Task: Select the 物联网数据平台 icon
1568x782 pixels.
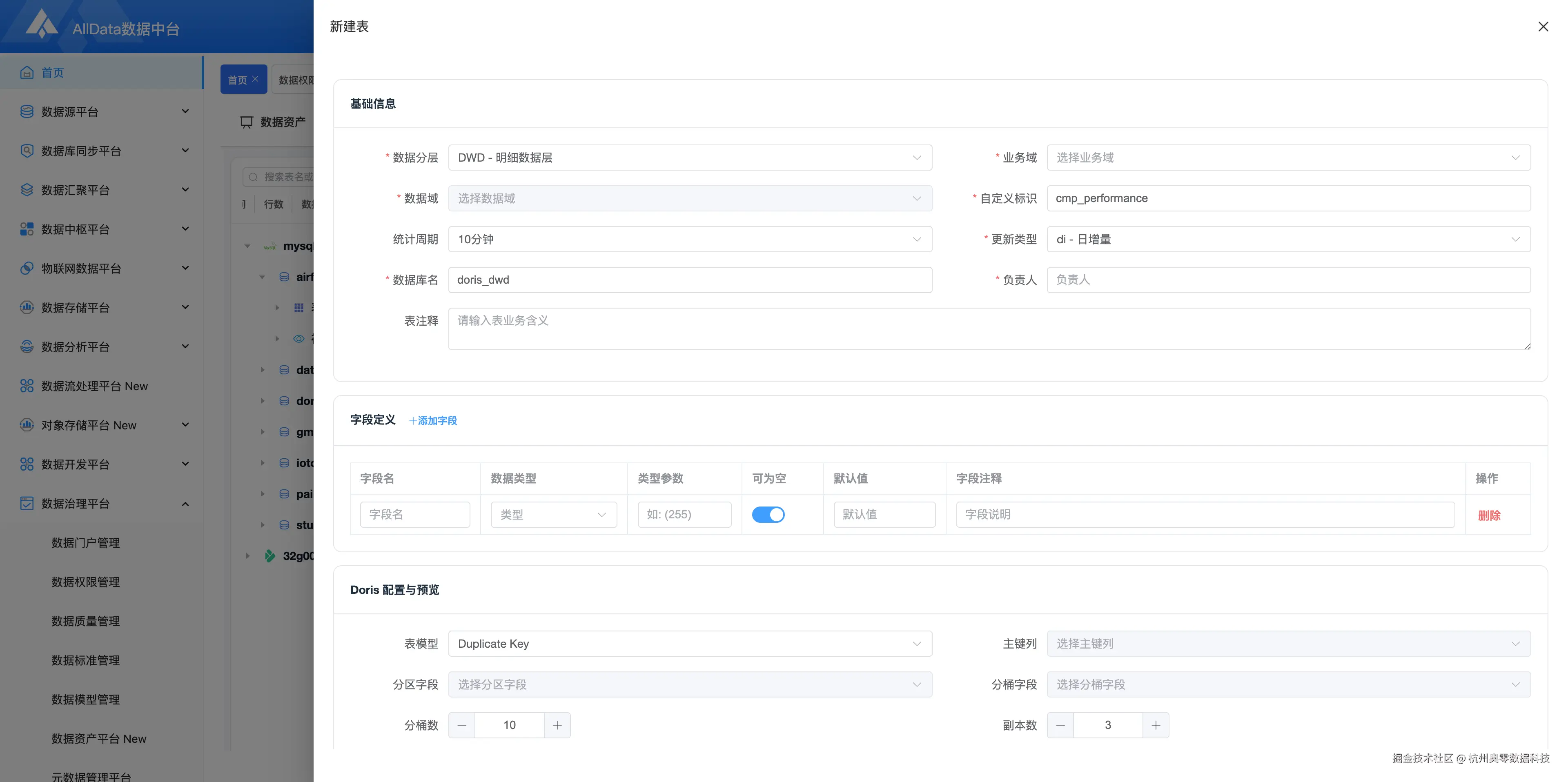Action: pos(26,268)
